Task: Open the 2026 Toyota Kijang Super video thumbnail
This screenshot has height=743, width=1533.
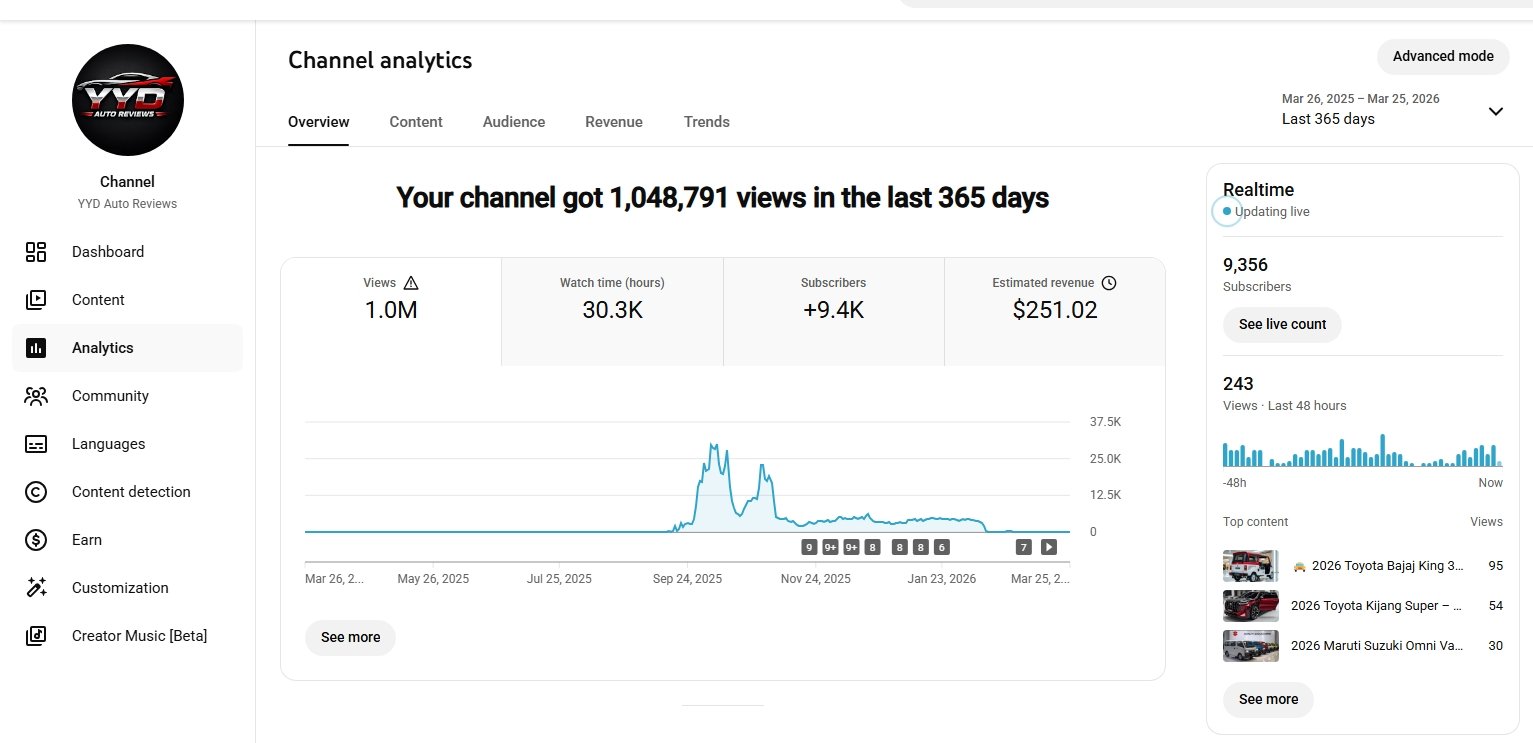Action: click(x=1250, y=606)
